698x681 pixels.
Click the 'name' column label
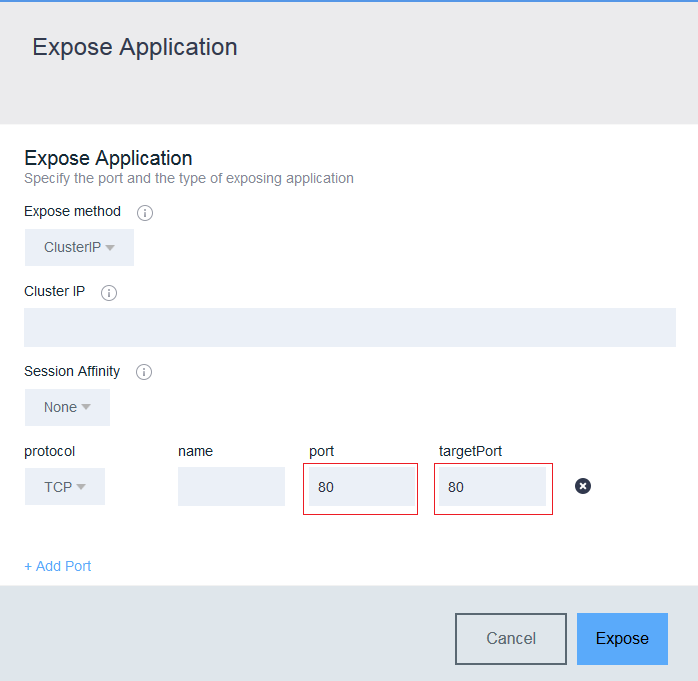coord(195,451)
